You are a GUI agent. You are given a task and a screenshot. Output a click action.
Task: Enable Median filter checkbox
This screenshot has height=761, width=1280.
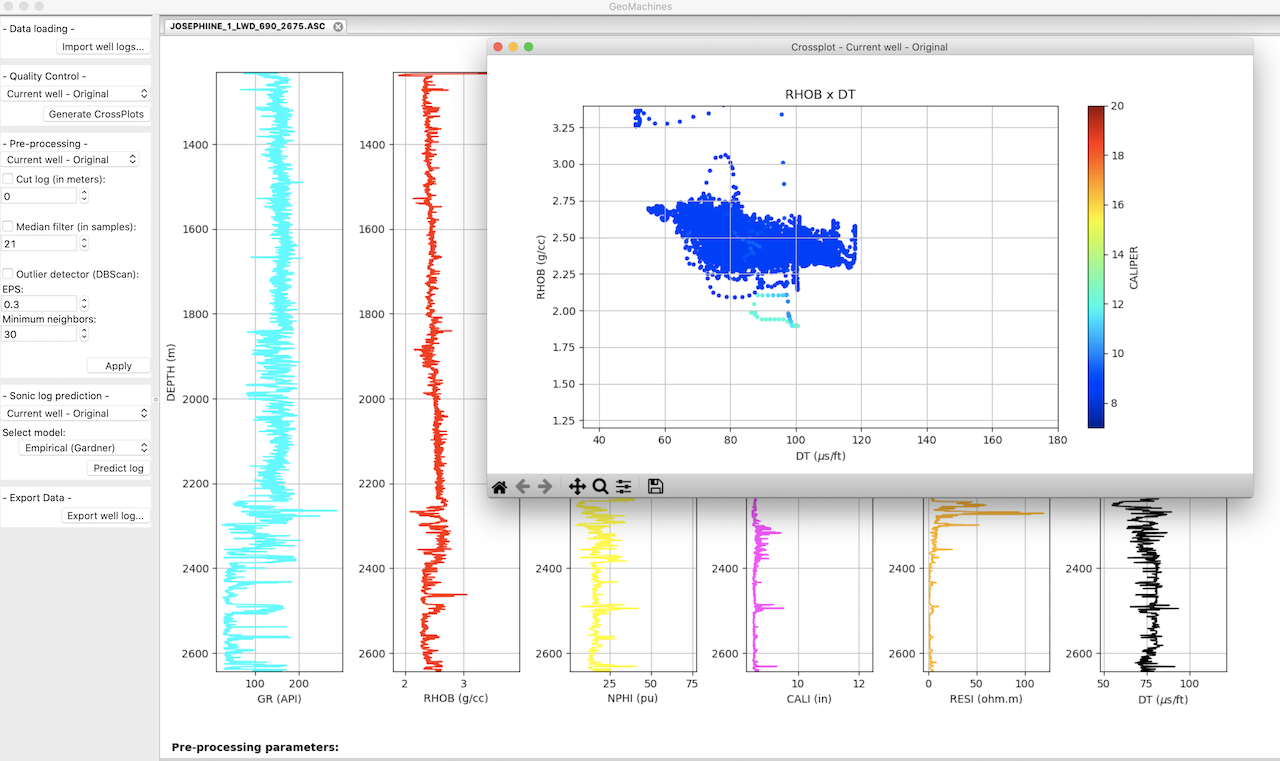pyautogui.click(x=8, y=227)
